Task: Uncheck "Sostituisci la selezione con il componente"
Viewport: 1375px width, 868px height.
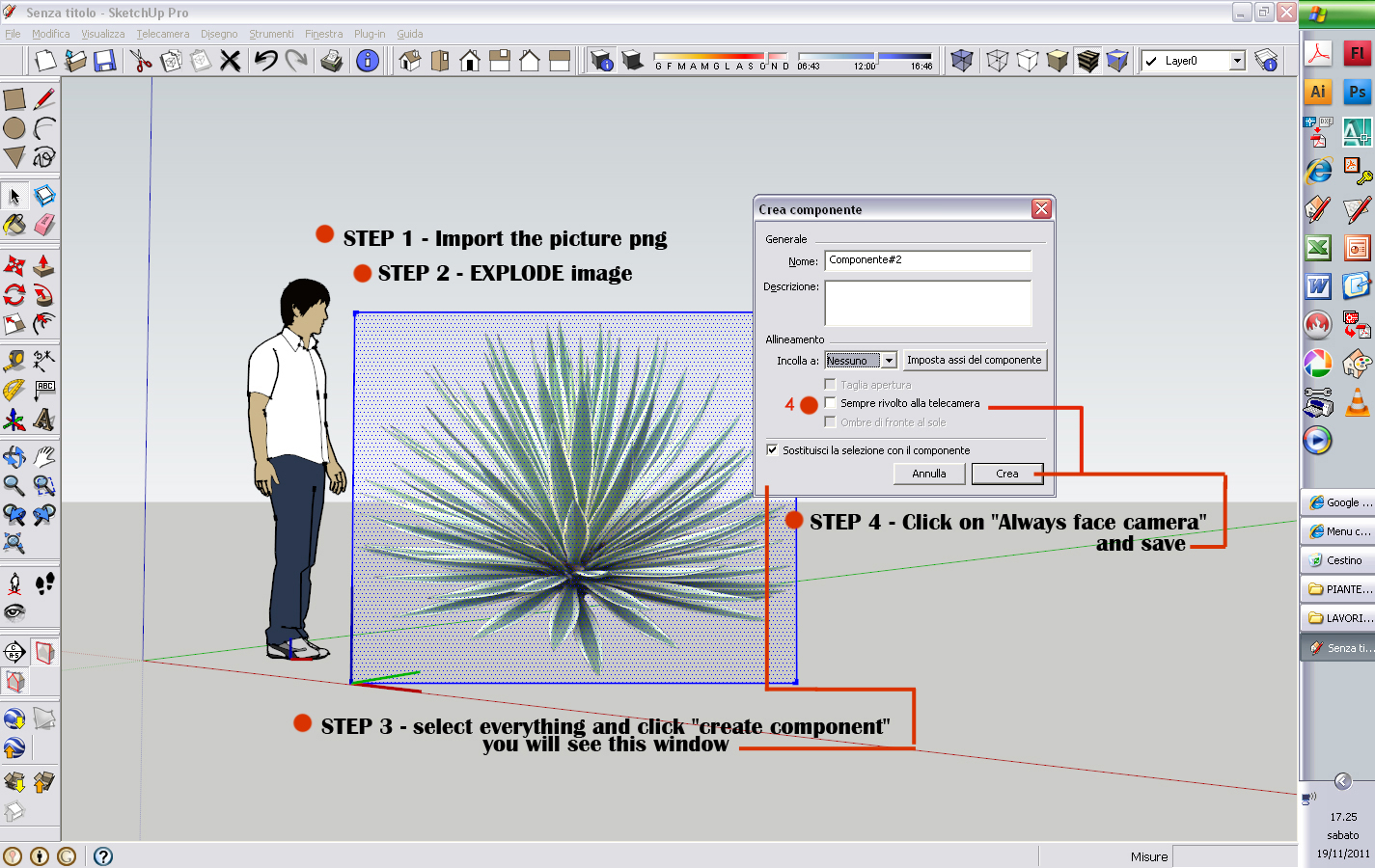Action: (x=772, y=449)
